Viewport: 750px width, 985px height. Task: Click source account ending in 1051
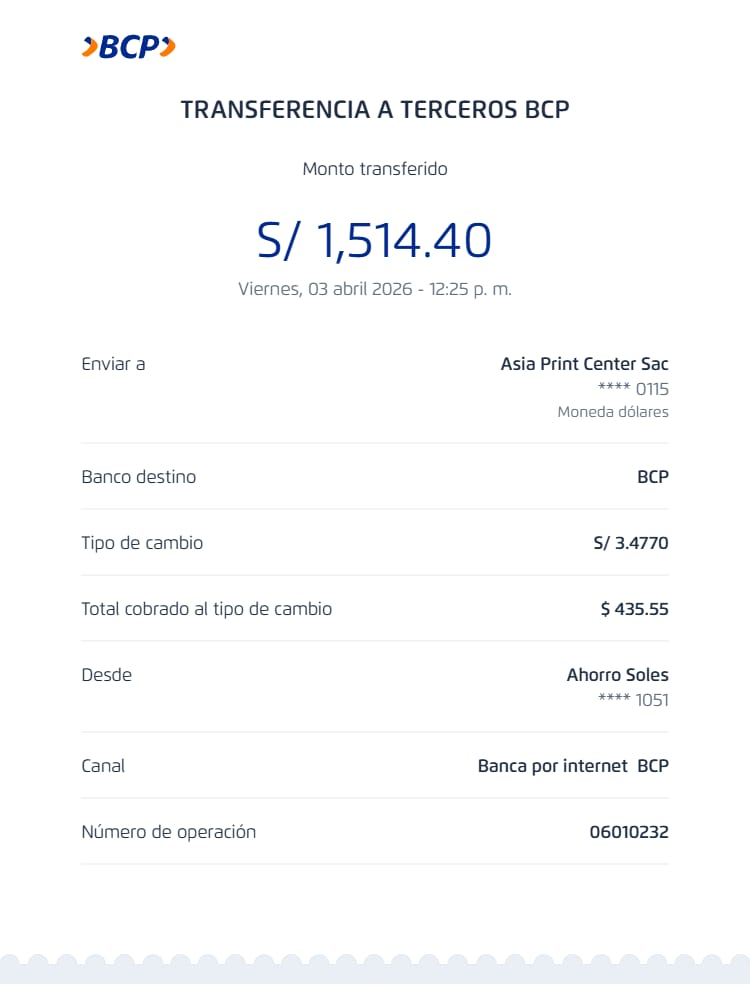click(632, 700)
